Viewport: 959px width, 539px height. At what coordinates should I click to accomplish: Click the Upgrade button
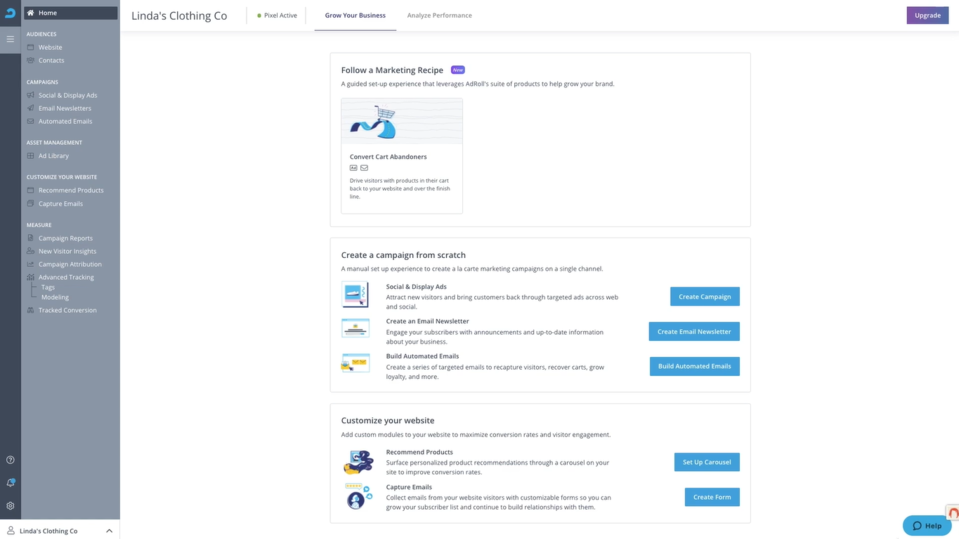click(x=927, y=15)
